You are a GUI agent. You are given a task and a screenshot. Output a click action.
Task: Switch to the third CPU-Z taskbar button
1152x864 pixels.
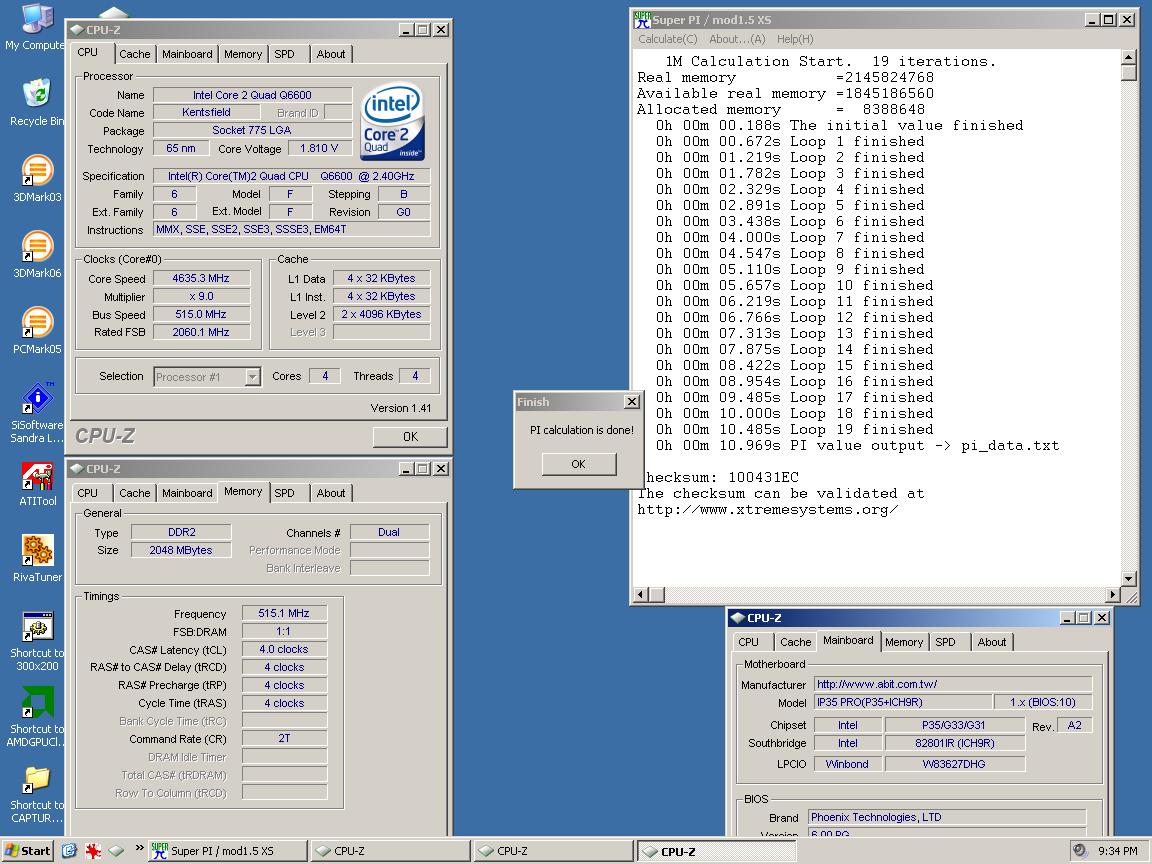click(716, 851)
